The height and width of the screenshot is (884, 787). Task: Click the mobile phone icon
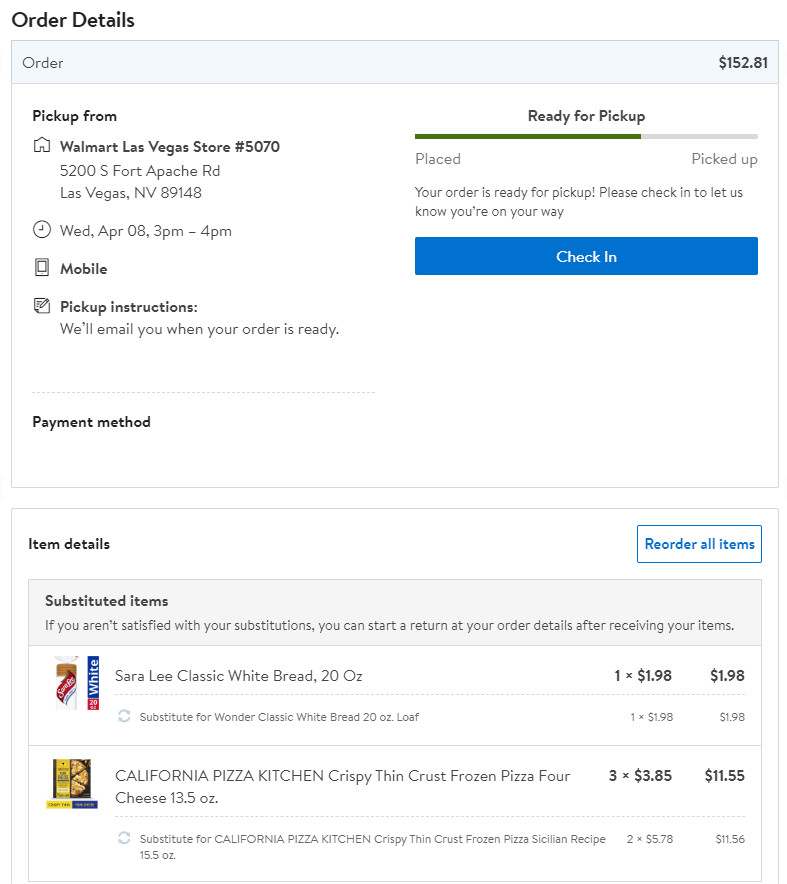(42, 268)
